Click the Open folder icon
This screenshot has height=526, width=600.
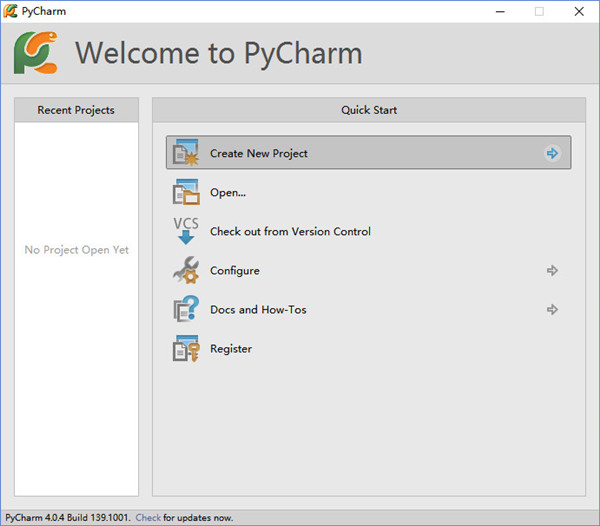pyautogui.click(x=186, y=192)
